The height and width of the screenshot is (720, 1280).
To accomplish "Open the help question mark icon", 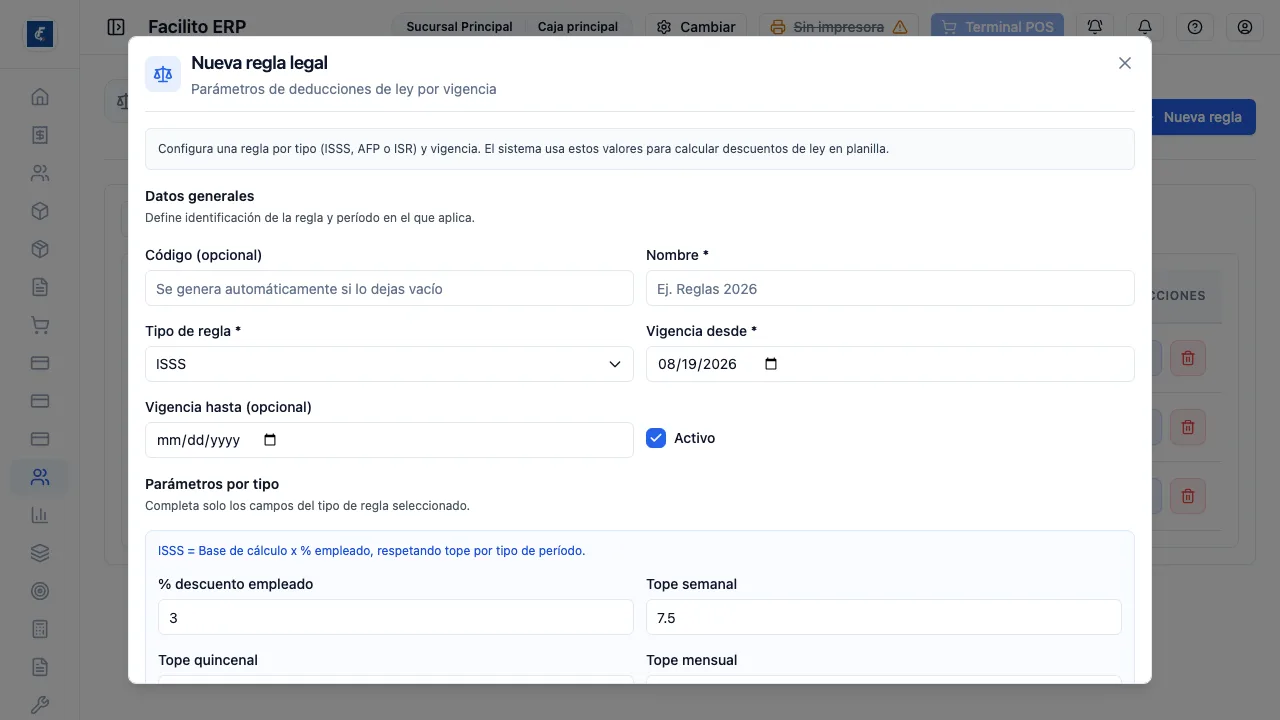I will click(1195, 27).
